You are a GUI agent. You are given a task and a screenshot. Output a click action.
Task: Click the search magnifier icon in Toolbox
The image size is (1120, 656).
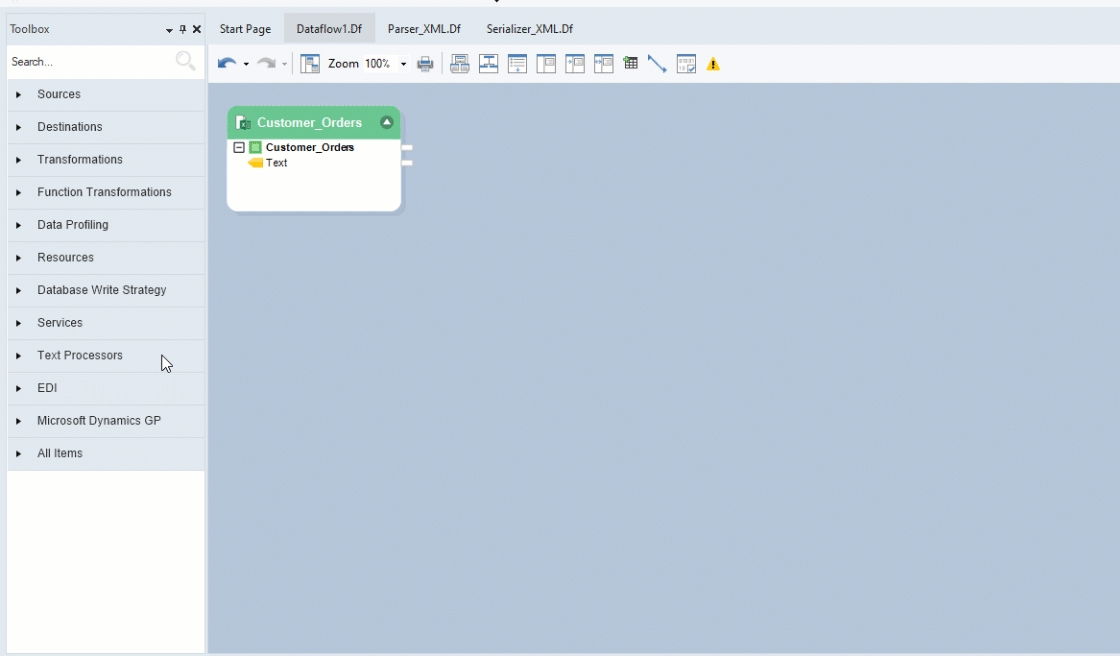tap(185, 62)
